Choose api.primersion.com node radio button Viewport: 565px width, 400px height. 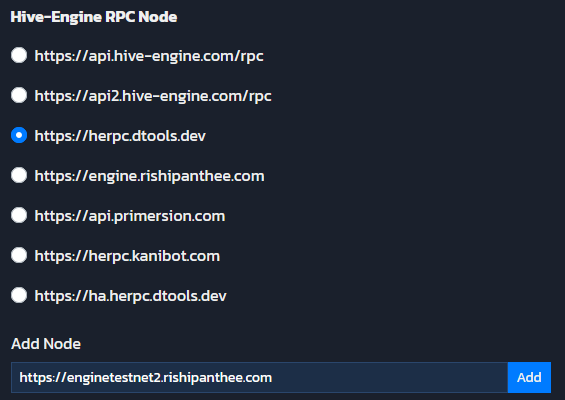point(19,215)
